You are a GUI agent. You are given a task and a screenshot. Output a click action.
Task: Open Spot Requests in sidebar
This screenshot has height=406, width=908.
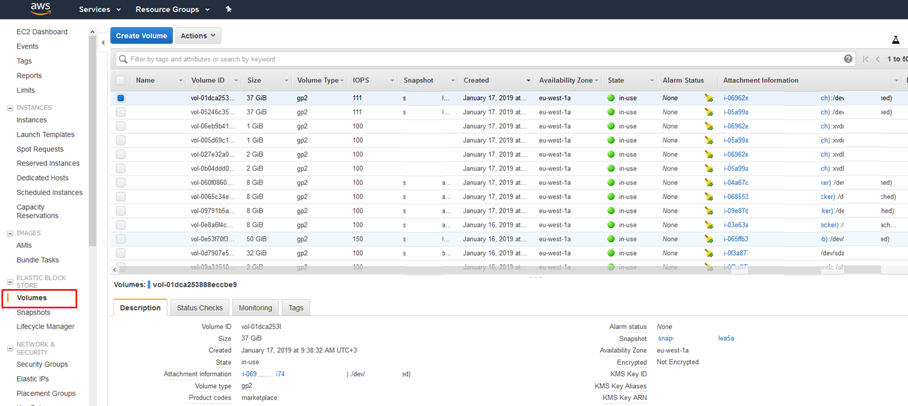click(x=40, y=149)
